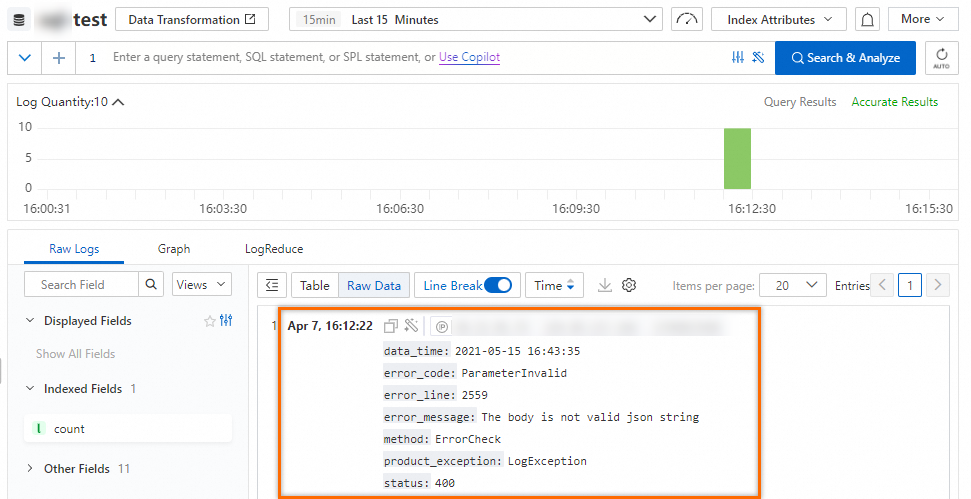The width and height of the screenshot is (971, 499).
Task: Click the status value 400
Action: pyautogui.click(x=445, y=483)
